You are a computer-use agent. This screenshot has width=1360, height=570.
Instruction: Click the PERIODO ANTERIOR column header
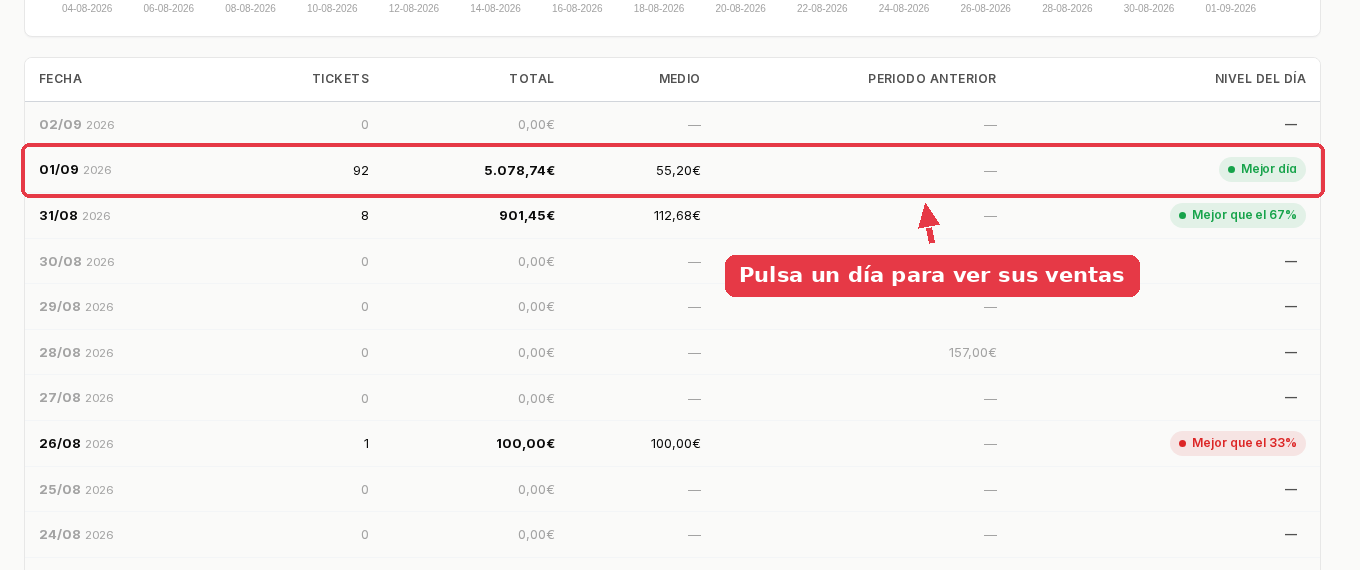[x=932, y=79]
